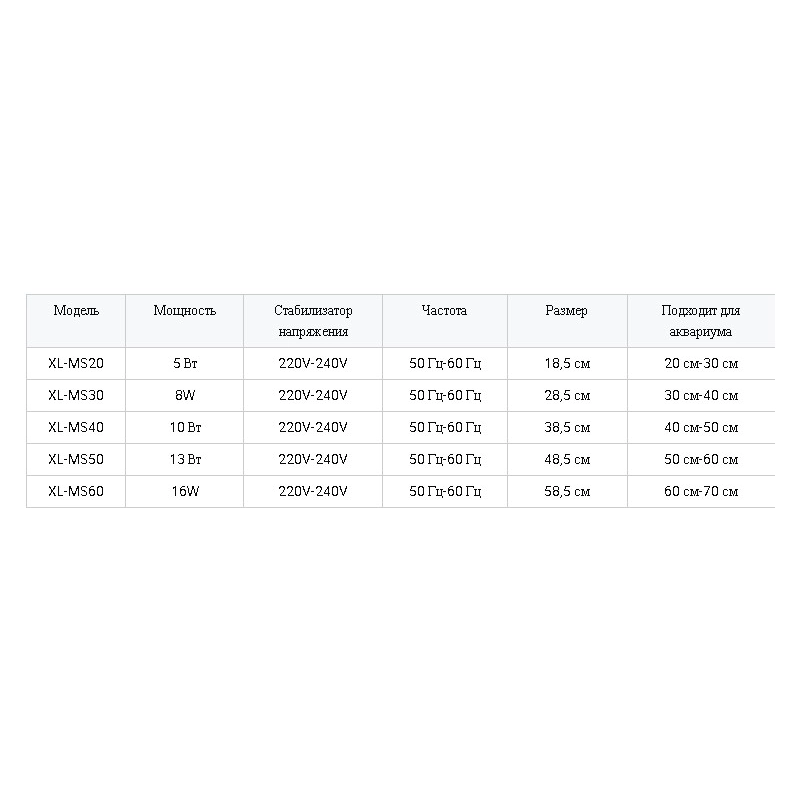Click the 10 Вт power cell
Screen dimensions: 800x800
pyautogui.click(x=185, y=427)
